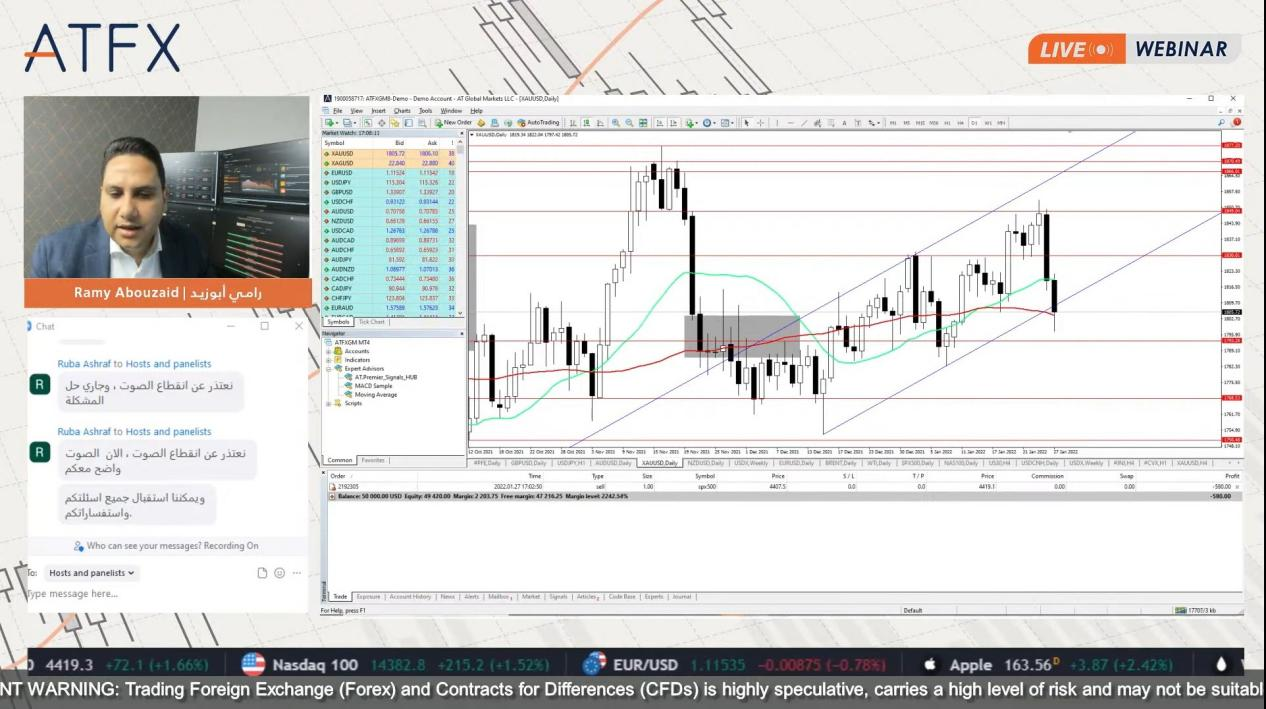The height and width of the screenshot is (709, 1266).
Task: Zoom in on the chart with magnifier icon
Action: click(x=616, y=122)
